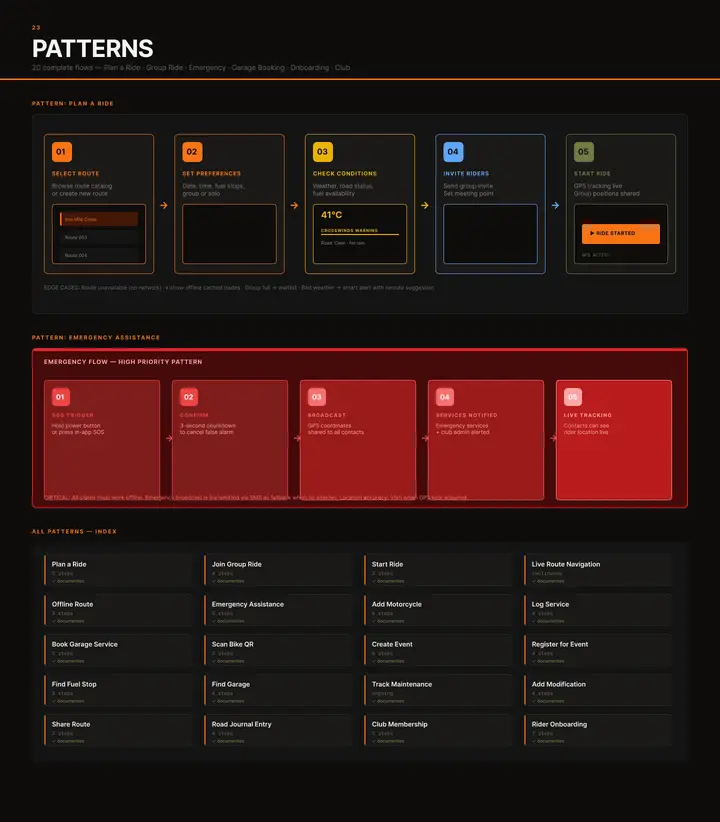
Task: Click the Live Tracking heading in the emergency flow
Action: tap(587, 415)
